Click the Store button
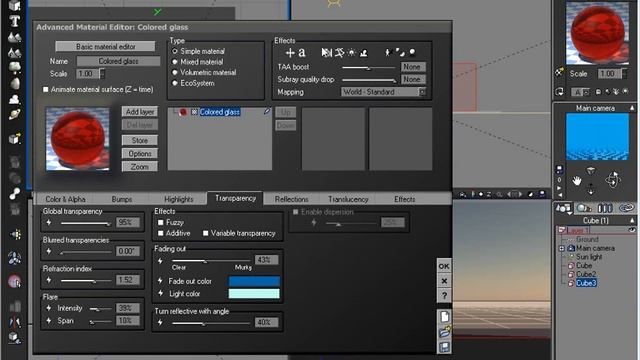The width and height of the screenshot is (640, 360). click(x=140, y=140)
